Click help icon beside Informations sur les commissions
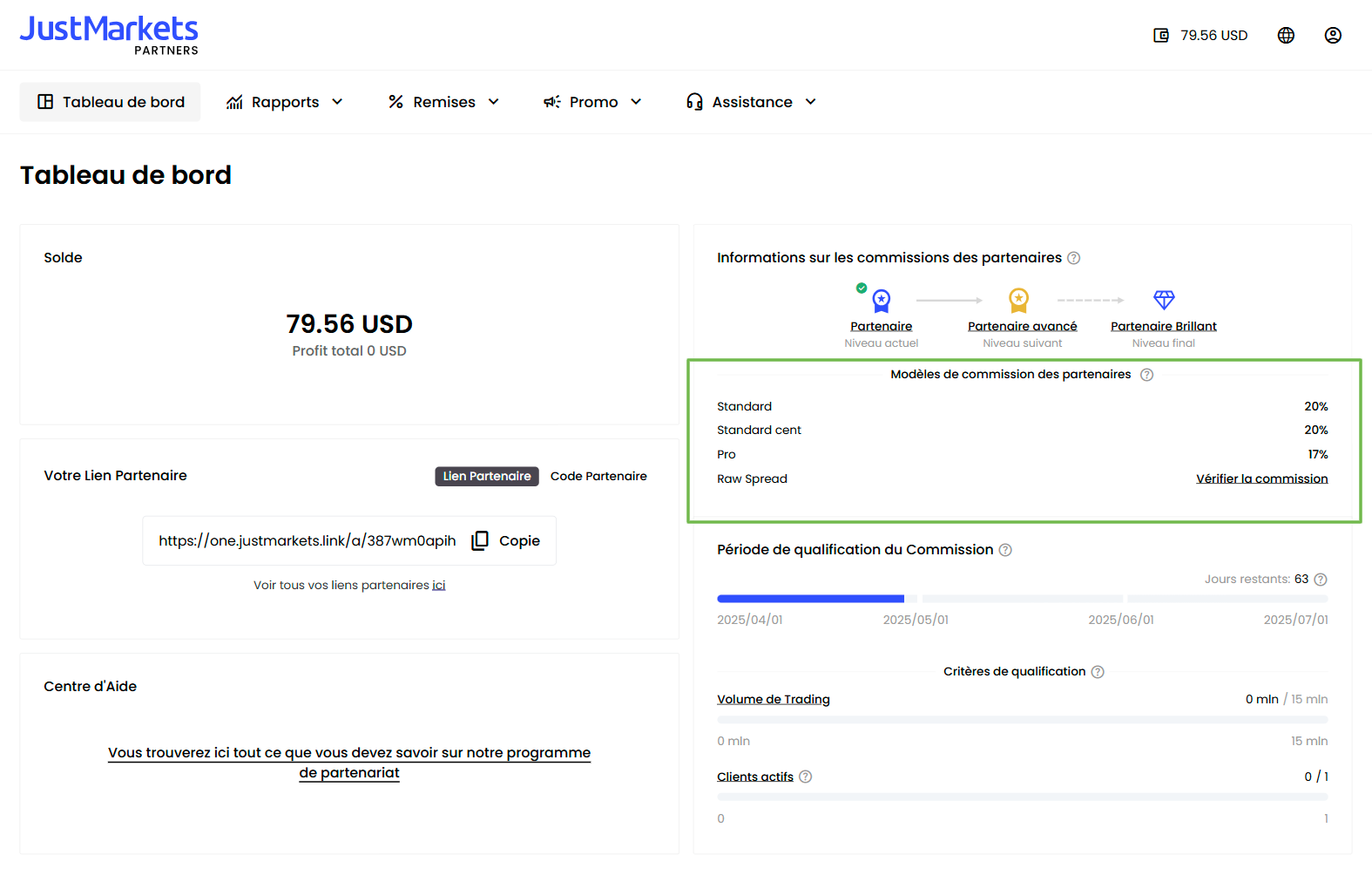This screenshot has height=882, width=1372. (1073, 258)
